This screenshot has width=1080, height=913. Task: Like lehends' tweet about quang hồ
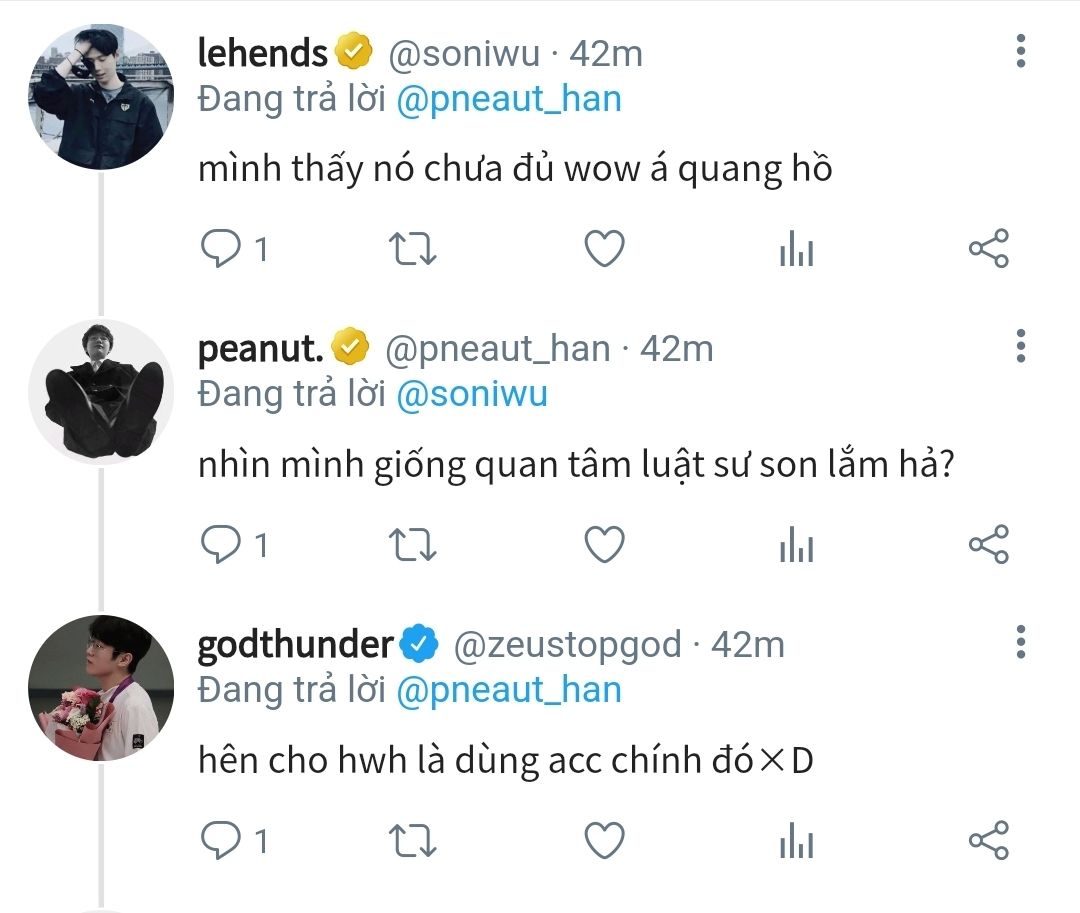tap(604, 249)
